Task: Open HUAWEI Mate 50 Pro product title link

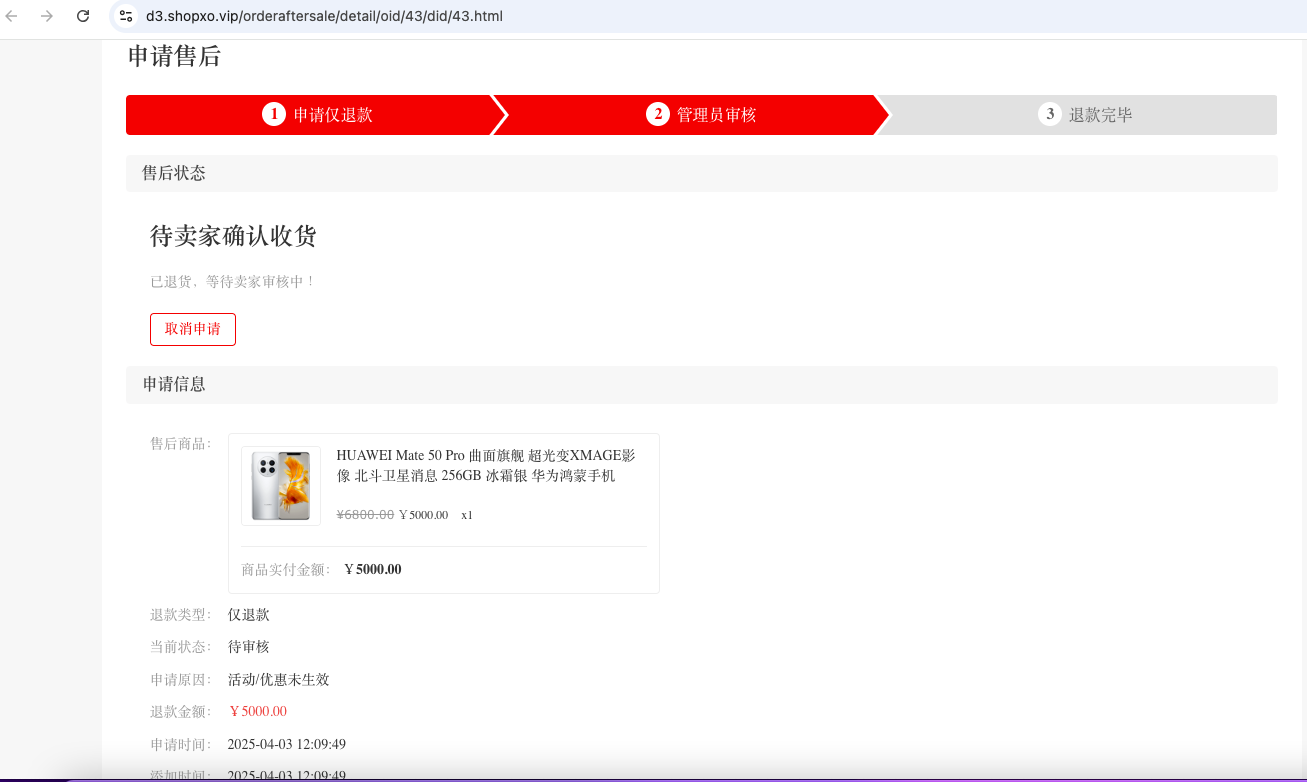Action: click(486, 466)
